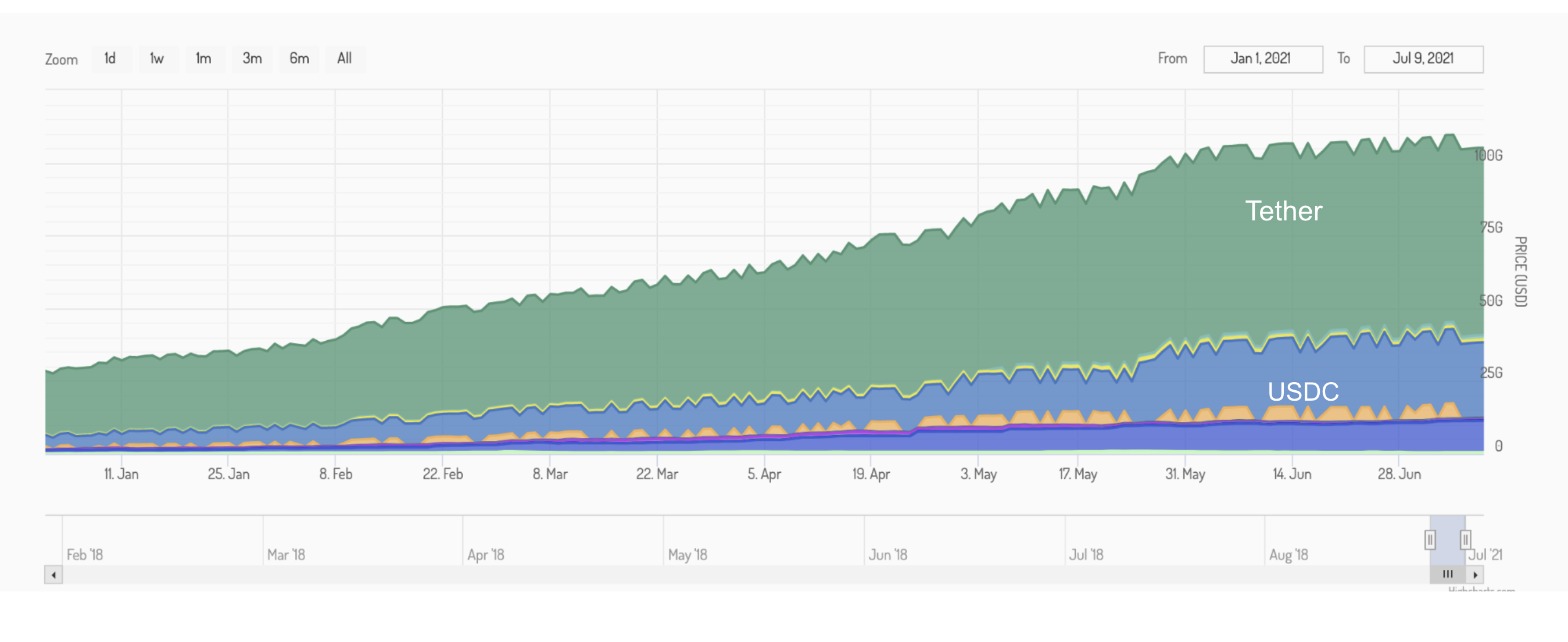The image size is (1568, 642).
Task: Click the 22. Mar x-axis label
Action: point(657,474)
